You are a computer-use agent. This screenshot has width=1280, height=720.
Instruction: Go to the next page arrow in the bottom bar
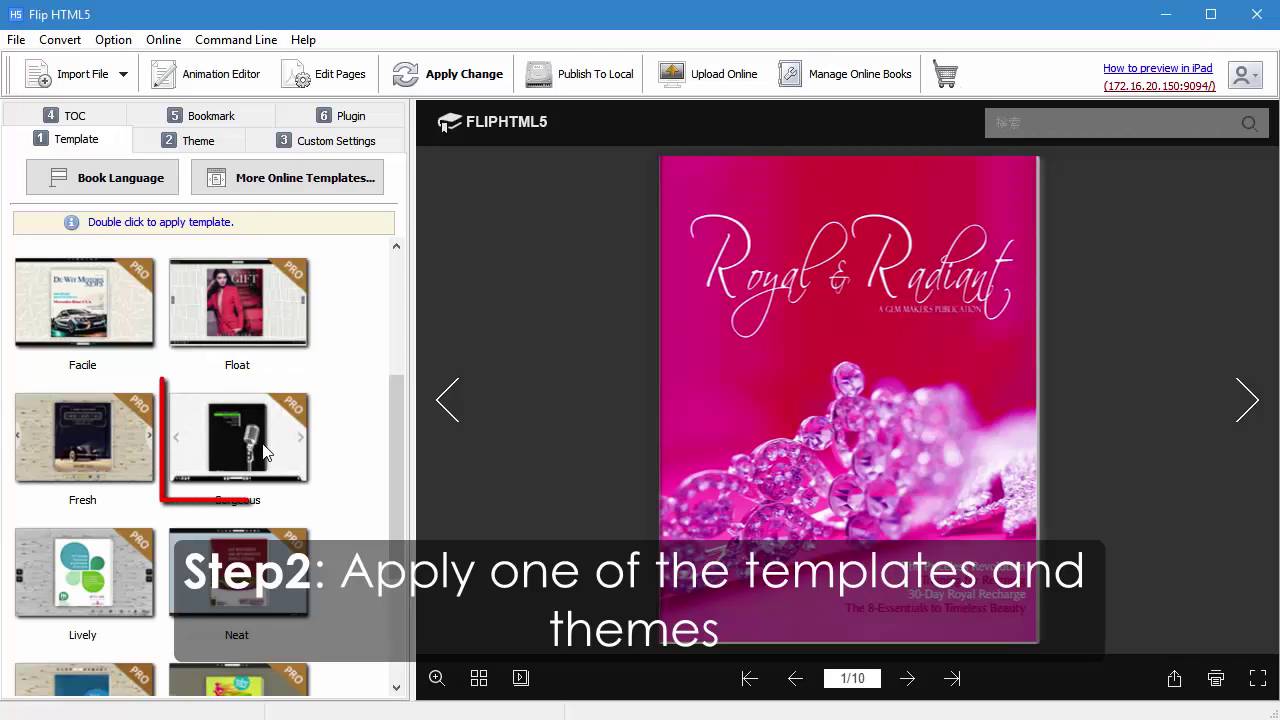point(907,678)
